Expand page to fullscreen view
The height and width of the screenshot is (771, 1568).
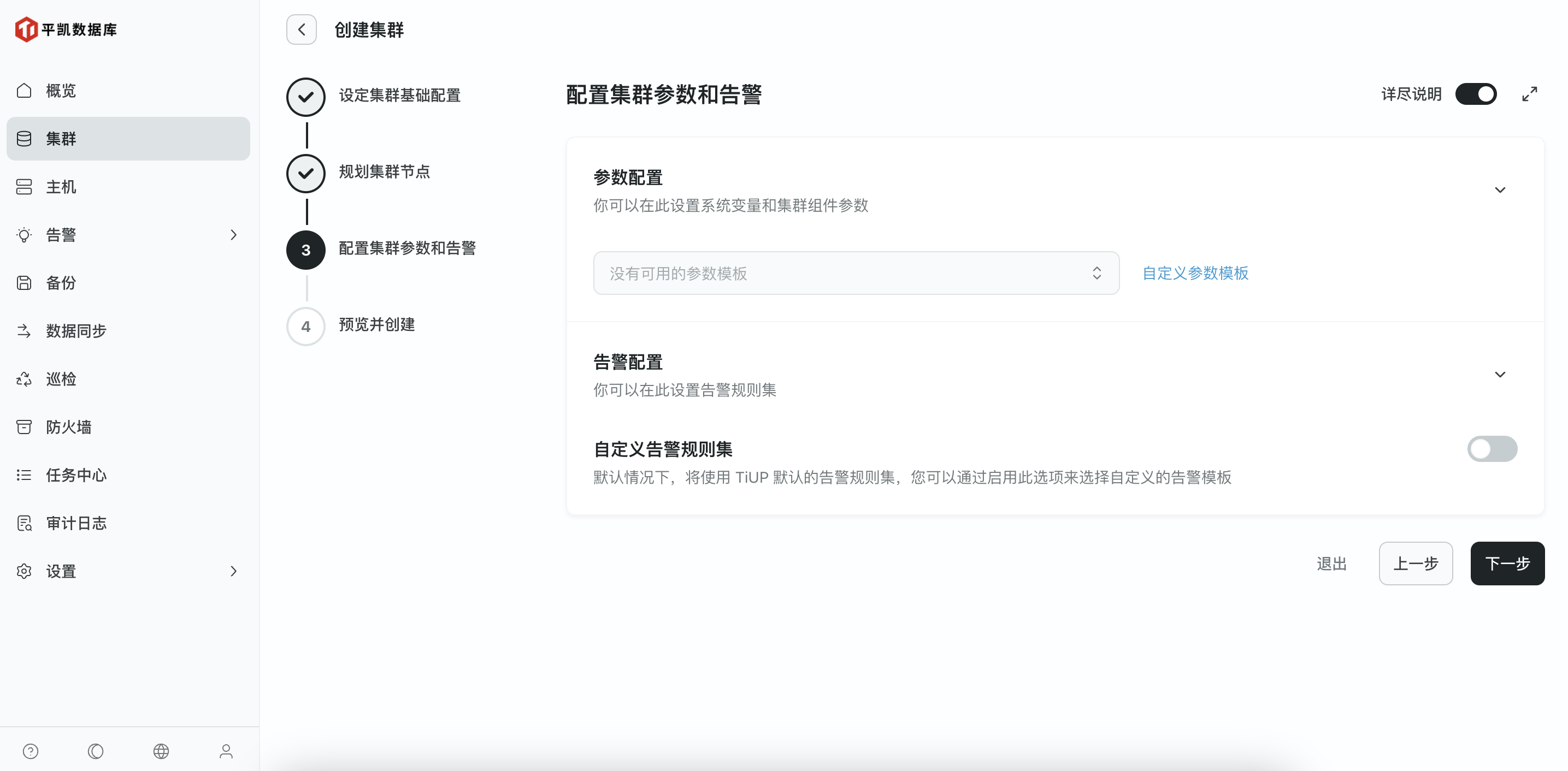(1530, 93)
